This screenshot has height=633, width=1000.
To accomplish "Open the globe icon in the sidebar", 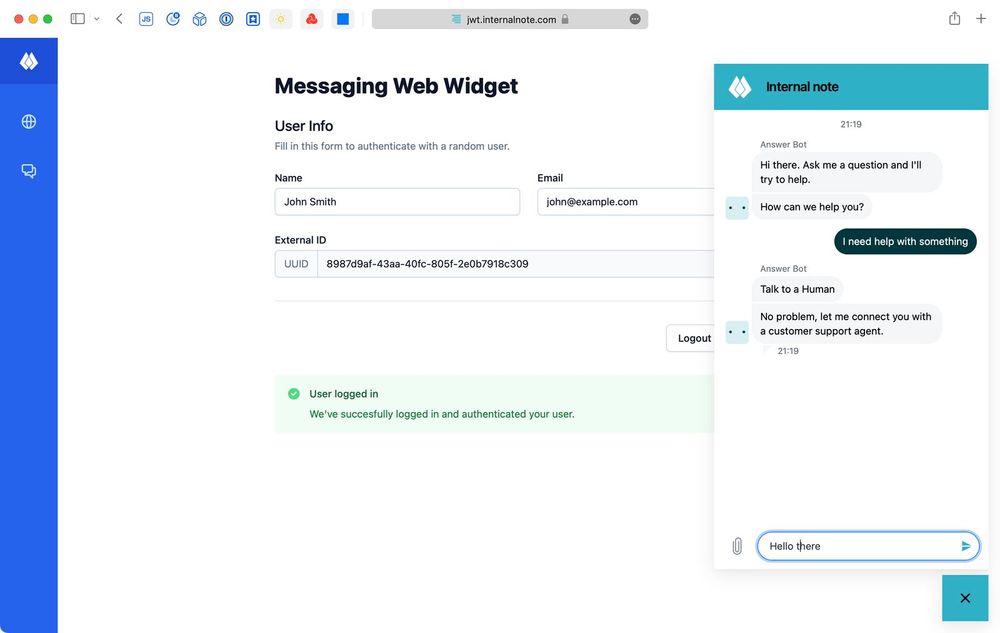I will pyautogui.click(x=28, y=120).
